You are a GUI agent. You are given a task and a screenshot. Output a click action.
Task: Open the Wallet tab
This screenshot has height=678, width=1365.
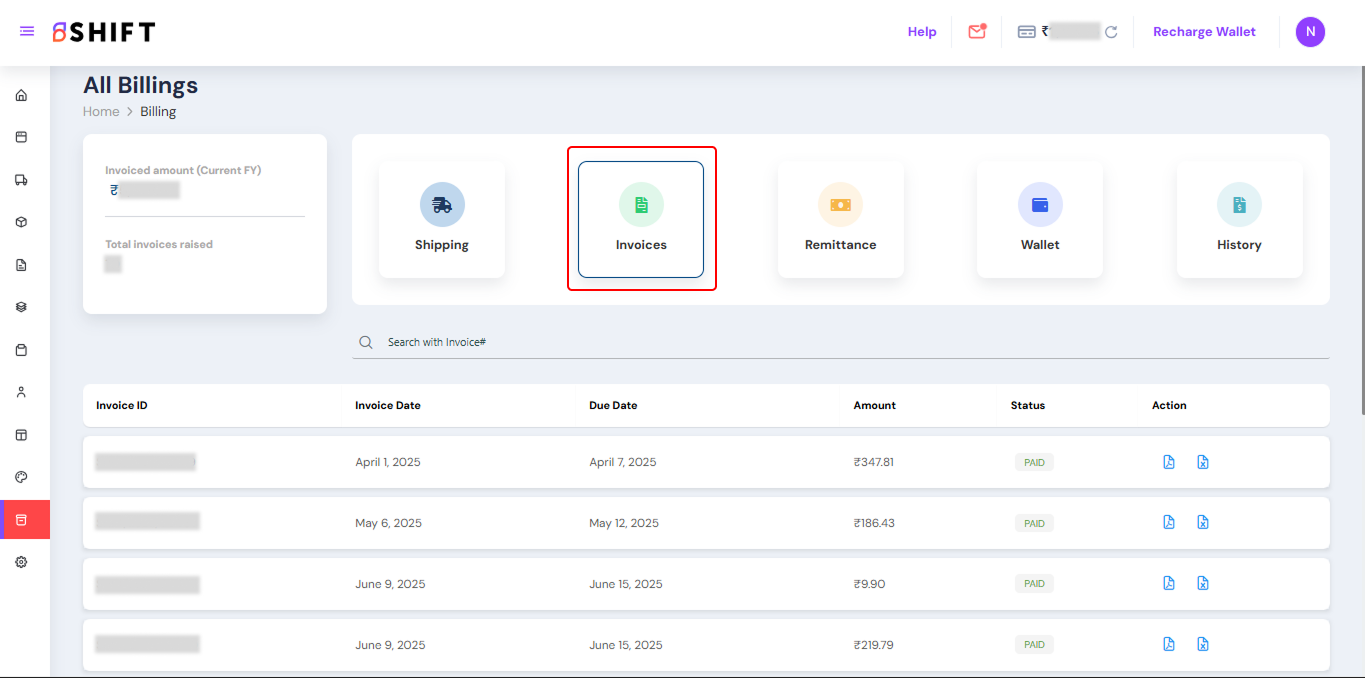(x=1039, y=219)
